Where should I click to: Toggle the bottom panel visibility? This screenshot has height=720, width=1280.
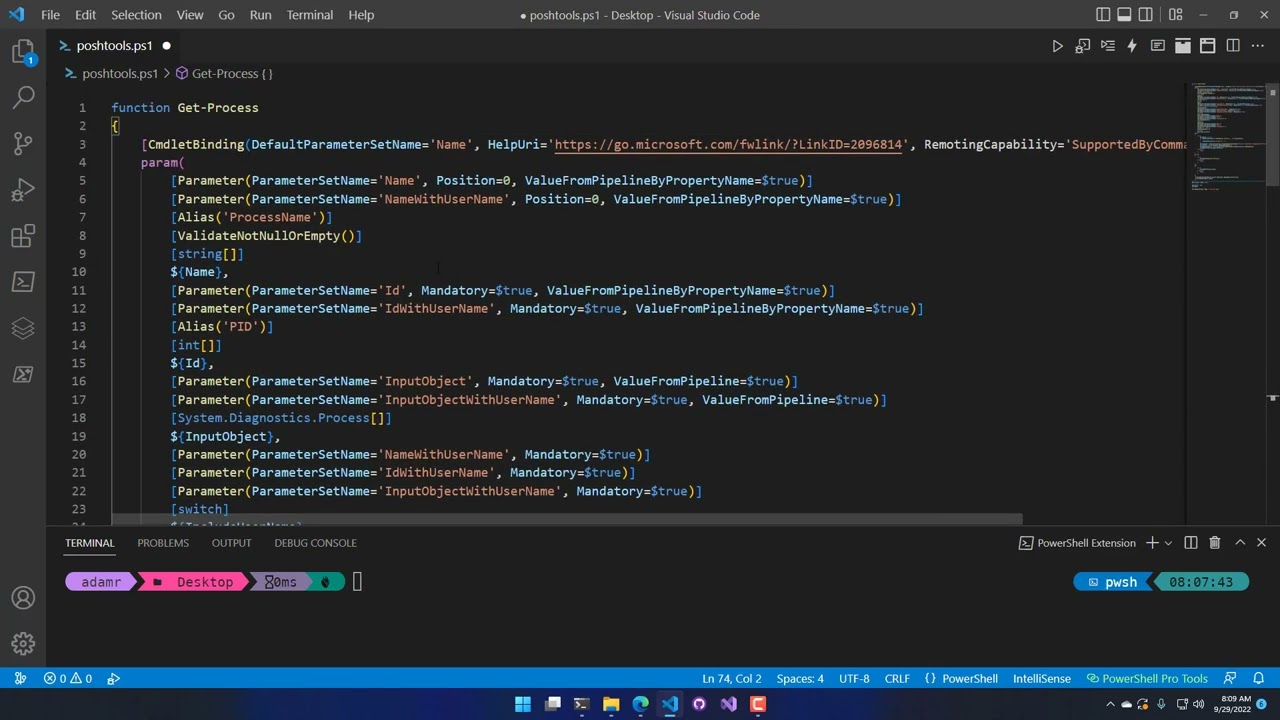1124,15
